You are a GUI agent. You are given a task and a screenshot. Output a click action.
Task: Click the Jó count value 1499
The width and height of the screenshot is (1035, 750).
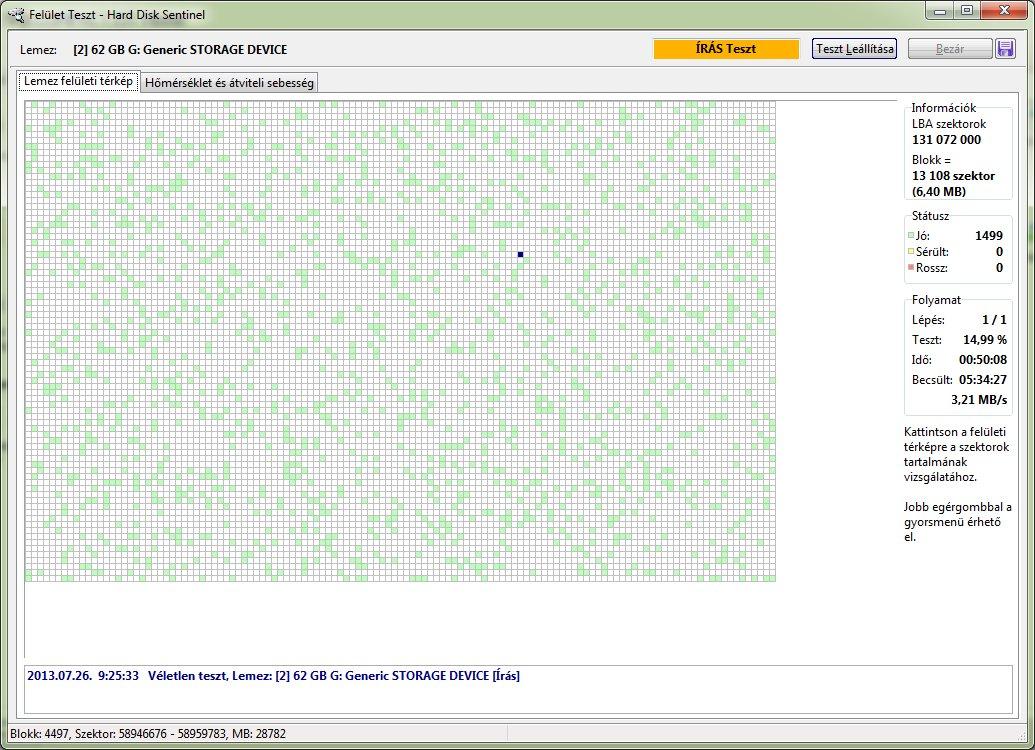pyautogui.click(x=989, y=236)
